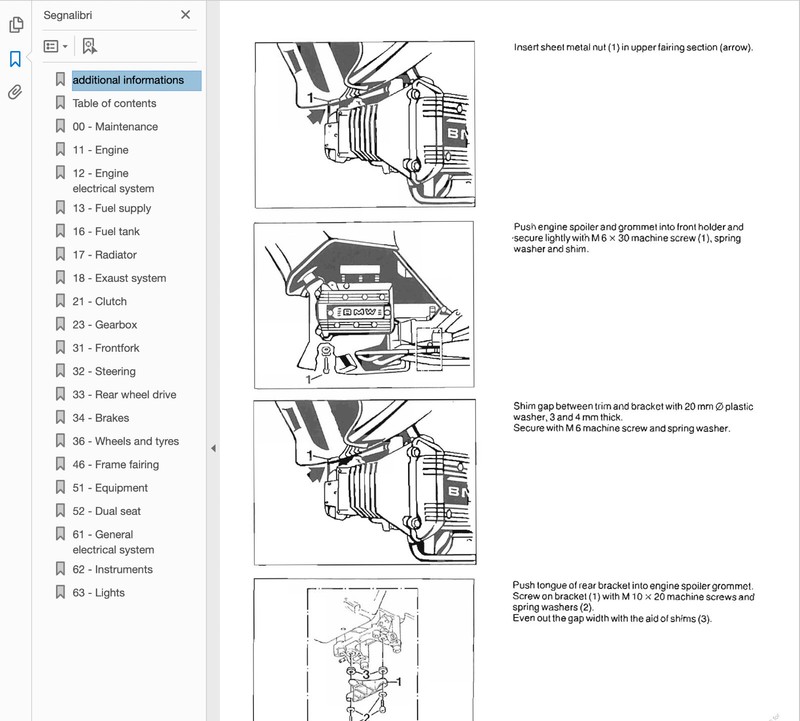Click bookmark icon beside '32 - Steering'
The height and width of the screenshot is (721, 800).
[60, 370]
